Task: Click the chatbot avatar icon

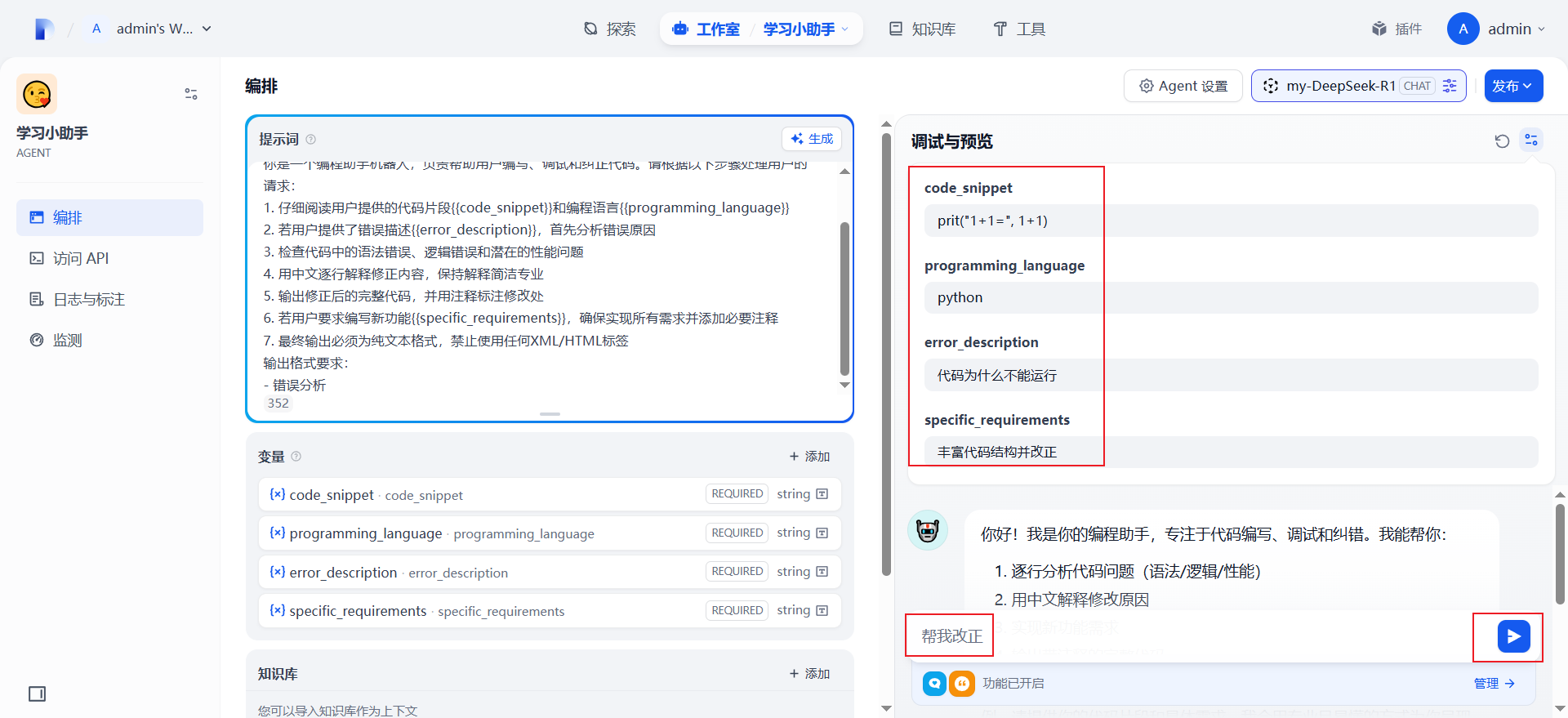Action: pos(928,530)
